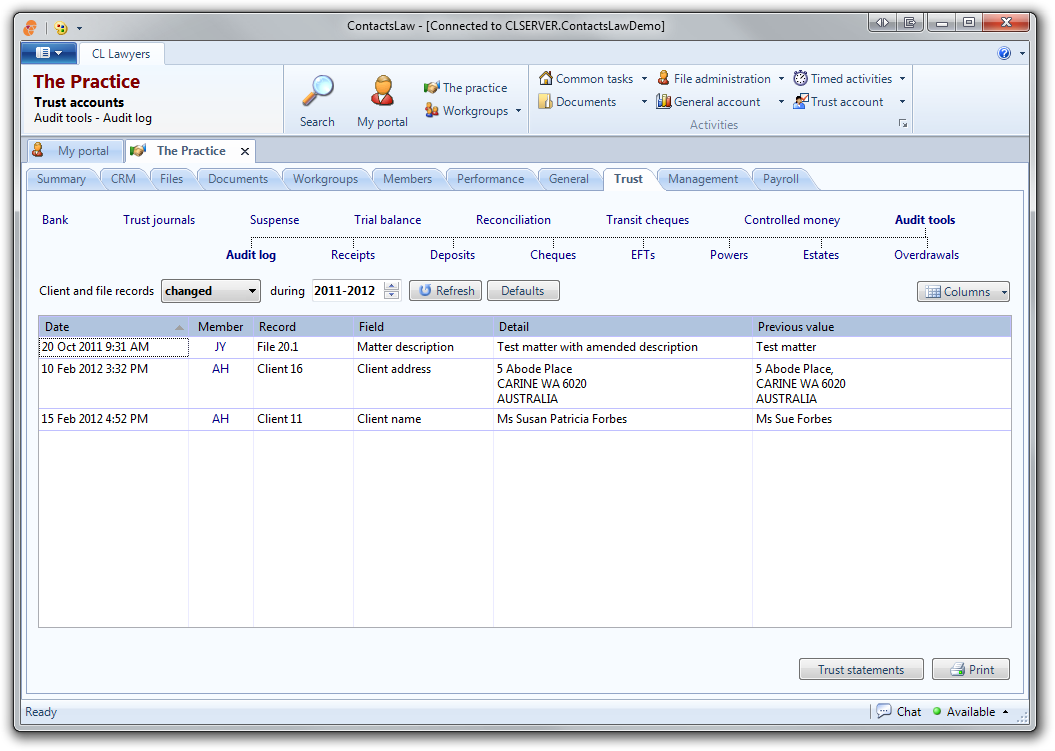Click the Trust statements button

click(861, 670)
